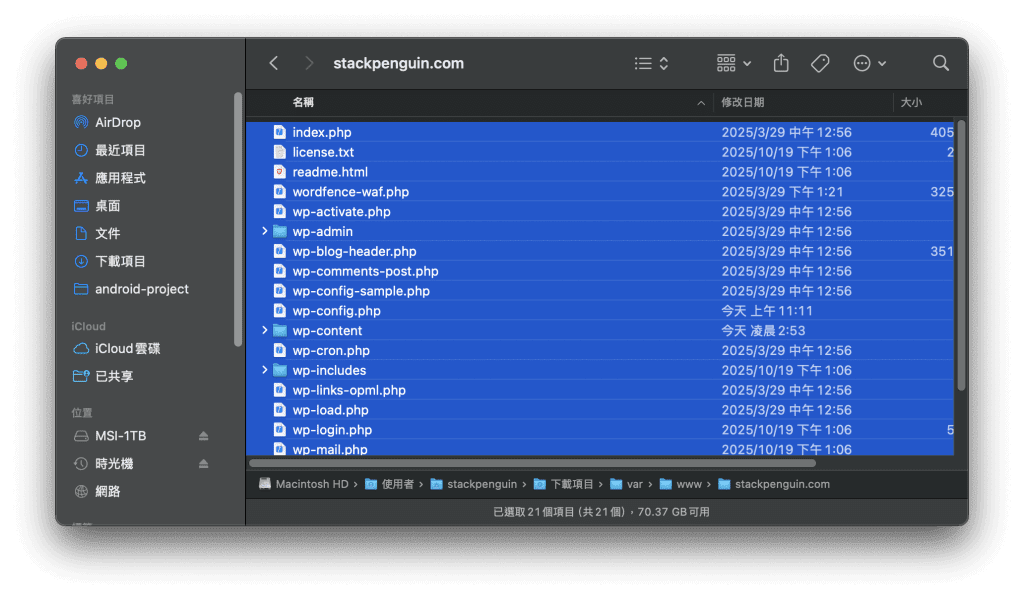Click the Share icon in toolbar

pos(781,63)
